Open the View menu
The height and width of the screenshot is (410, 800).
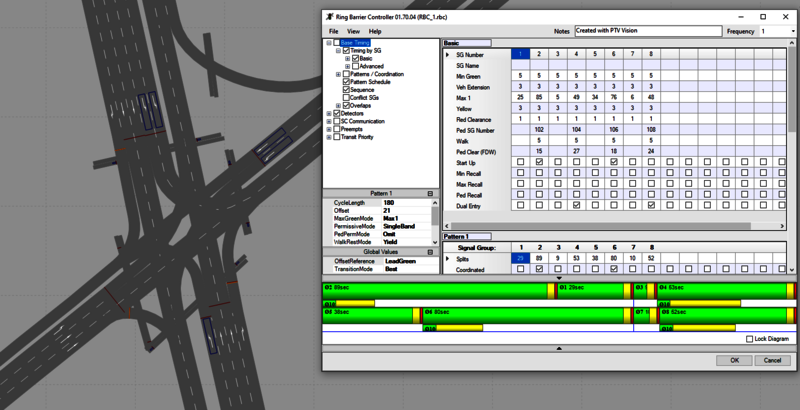[x=354, y=31]
